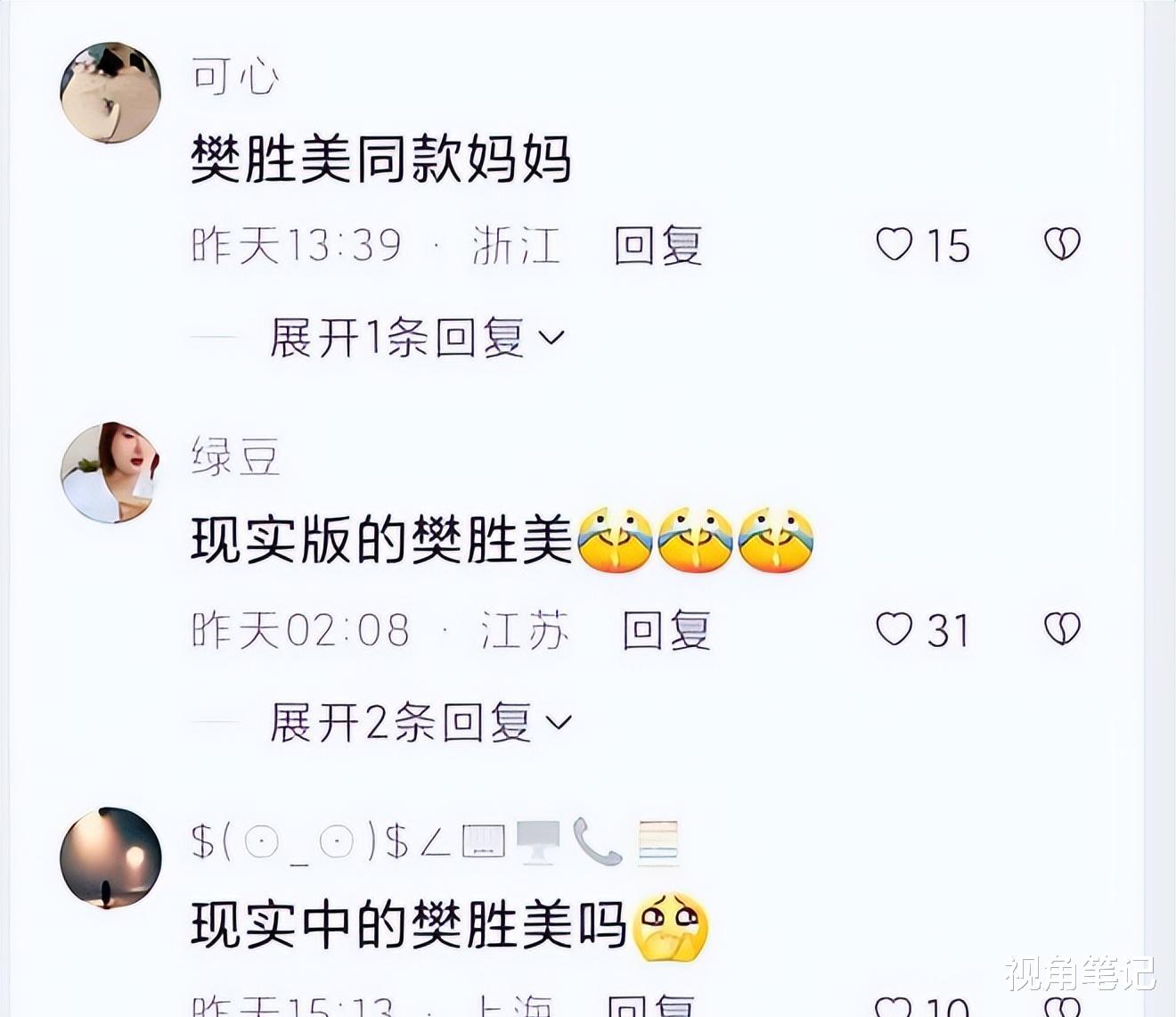Open the emoji-symbol username profile

(436, 842)
